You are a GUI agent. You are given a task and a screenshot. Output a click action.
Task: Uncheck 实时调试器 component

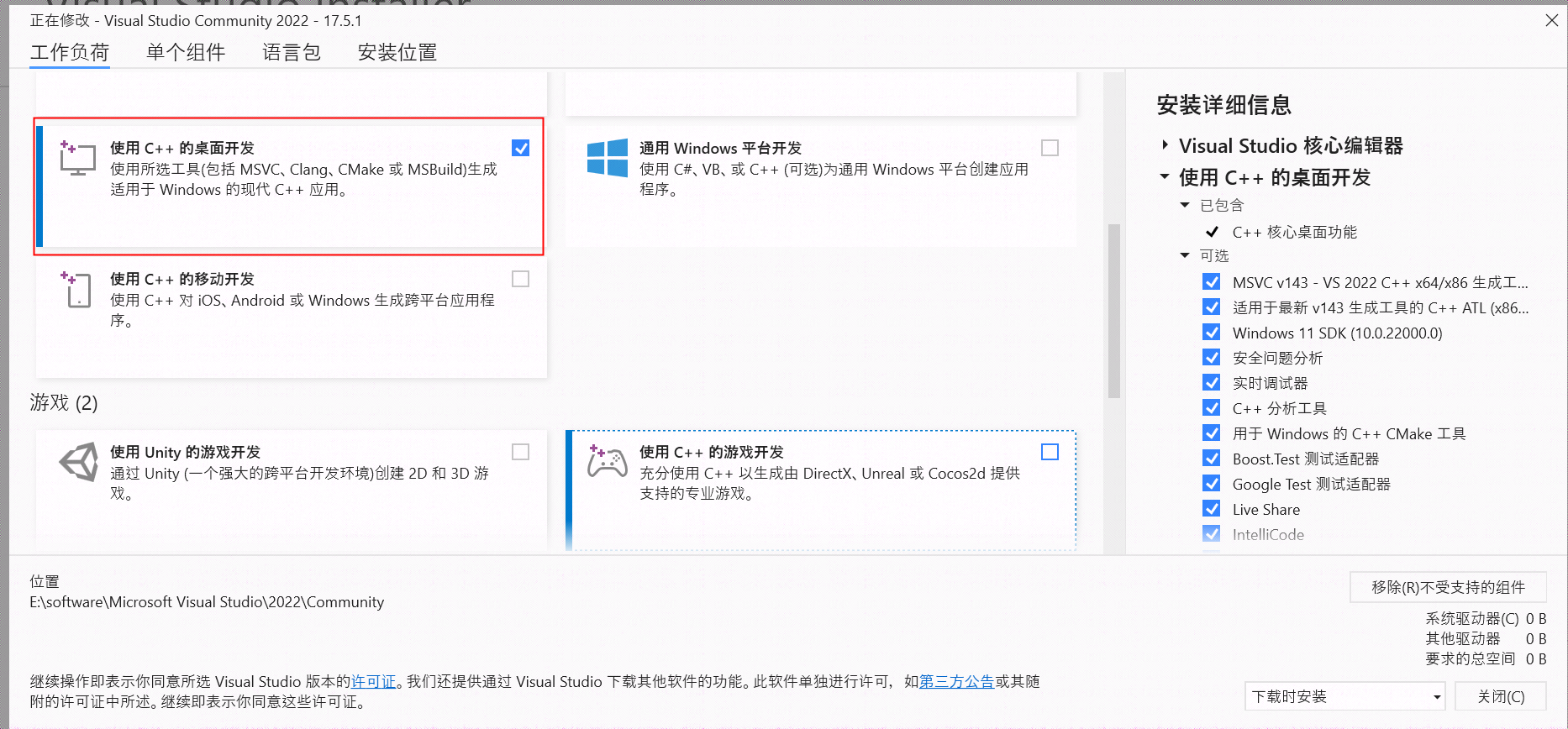(x=1212, y=382)
